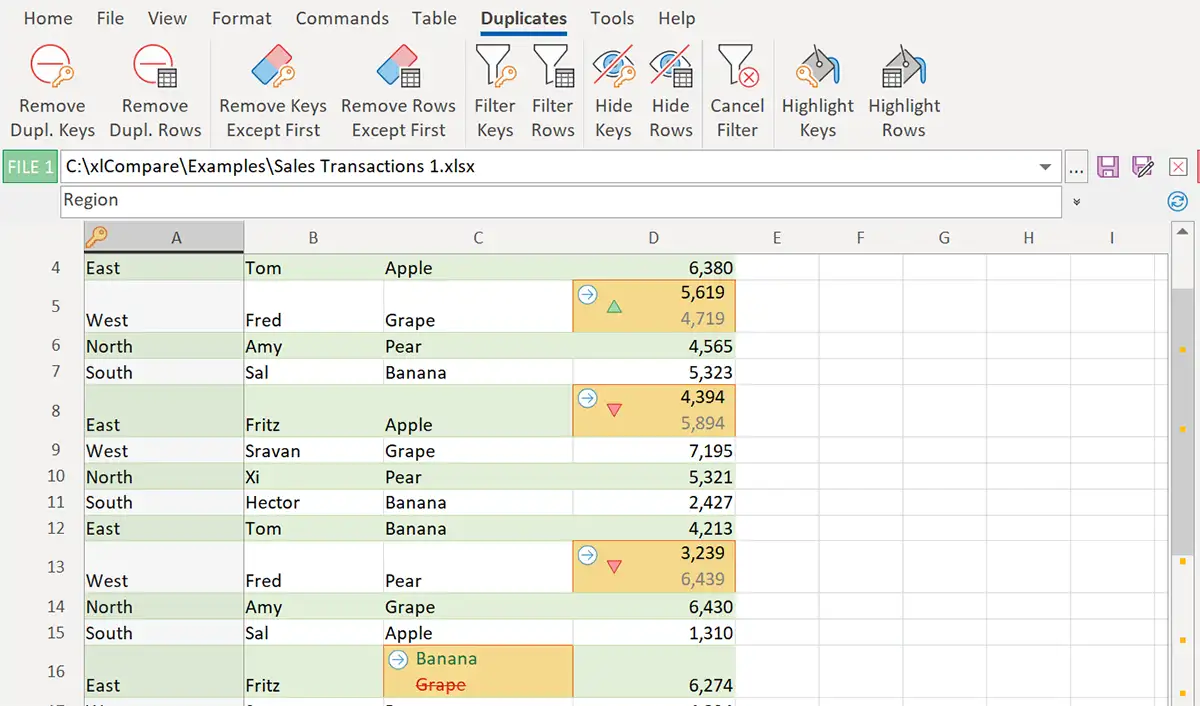Toggle Hide Keys eye icon

(613, 67)
